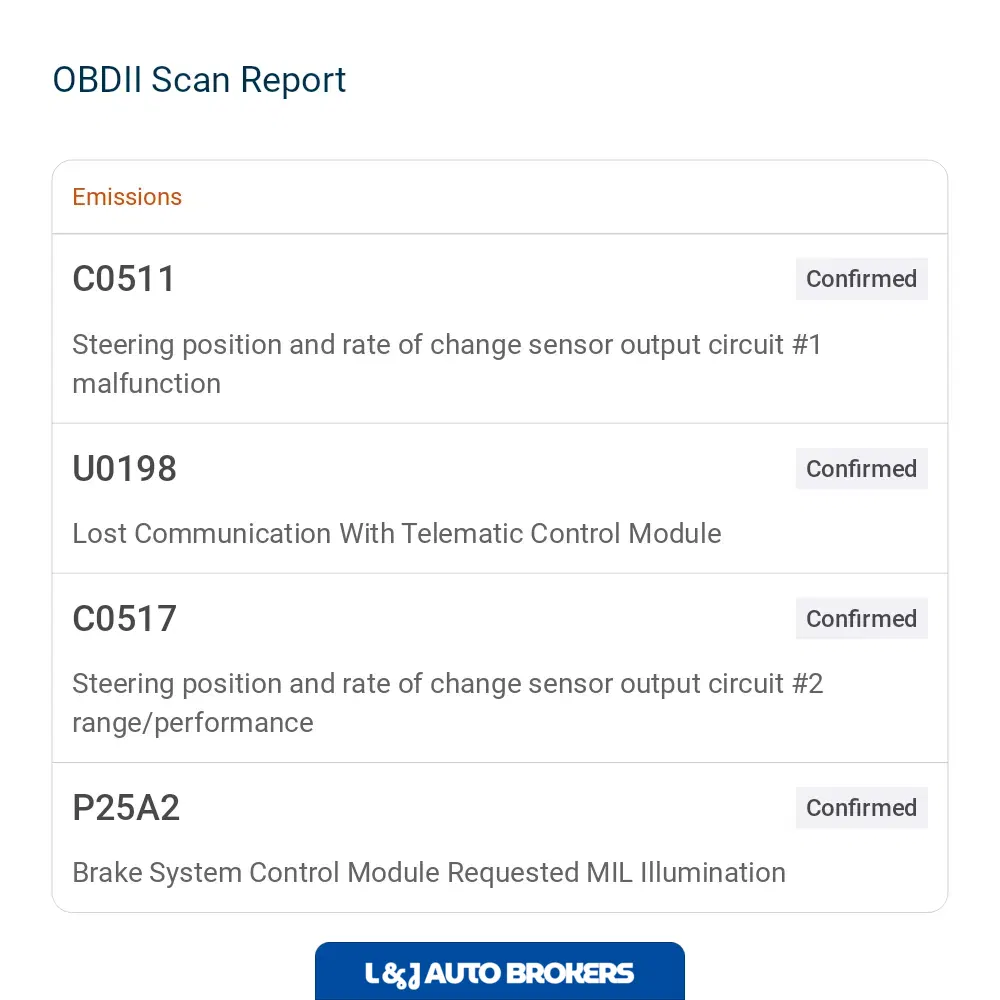Click the range/performance text under C0517
This screenshot has height=1000, width=1000.
point(193,723)
